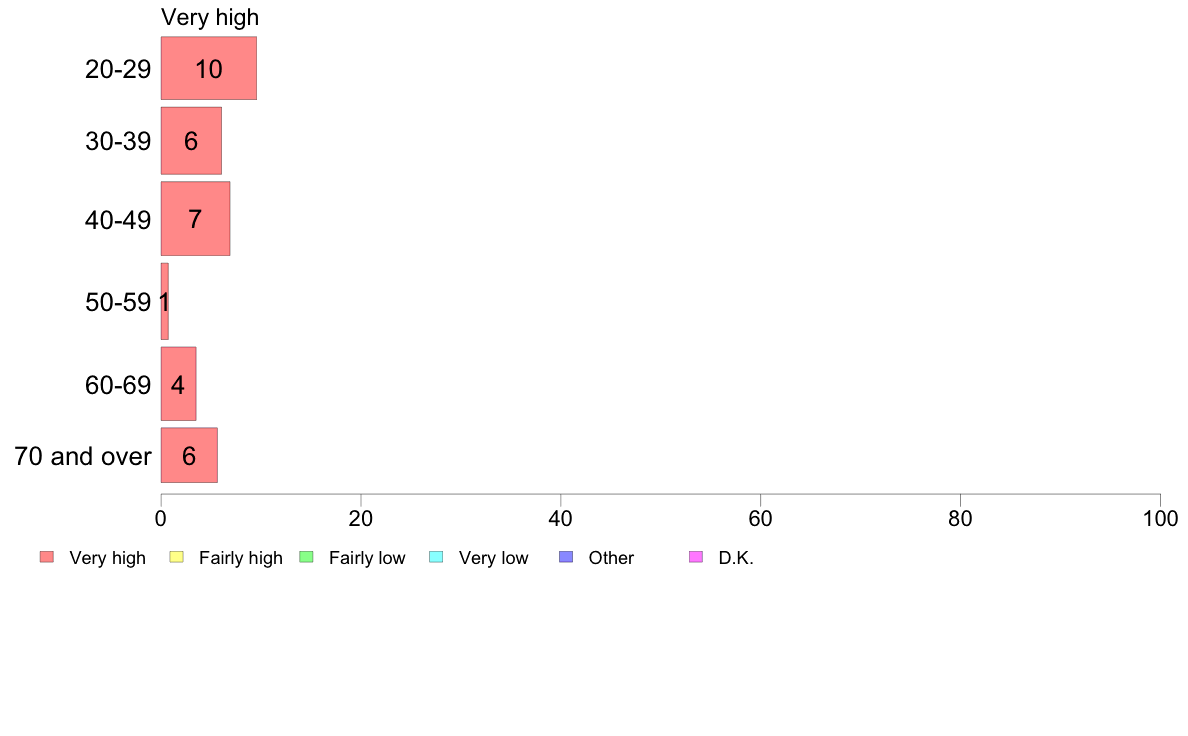Click the yellow Fairly high legend swatch
Screen dimensions: 1188x736
177,557
